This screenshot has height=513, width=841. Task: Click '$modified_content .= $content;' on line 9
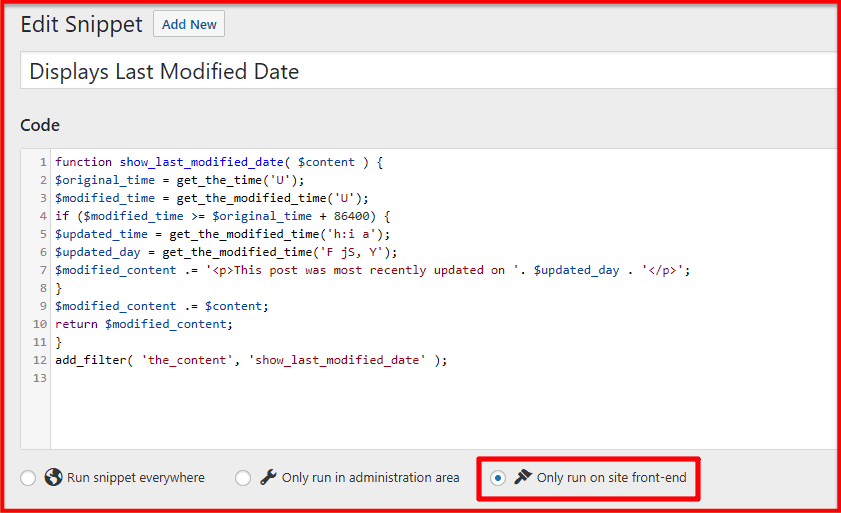tap(162, 306)
